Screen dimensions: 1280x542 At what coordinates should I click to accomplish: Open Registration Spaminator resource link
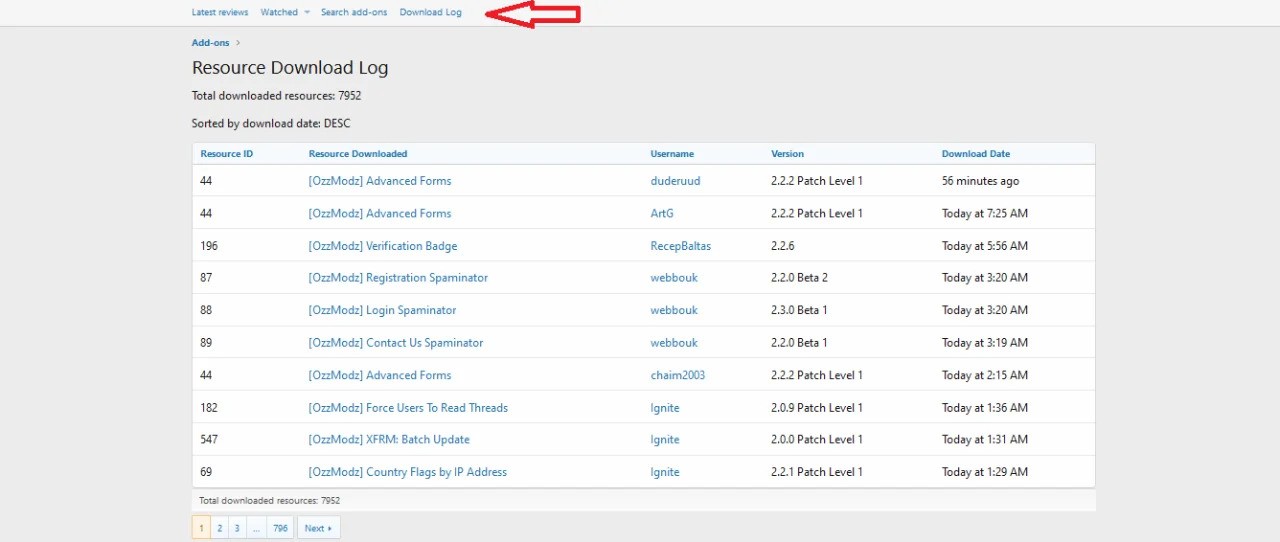pos(398,278)
